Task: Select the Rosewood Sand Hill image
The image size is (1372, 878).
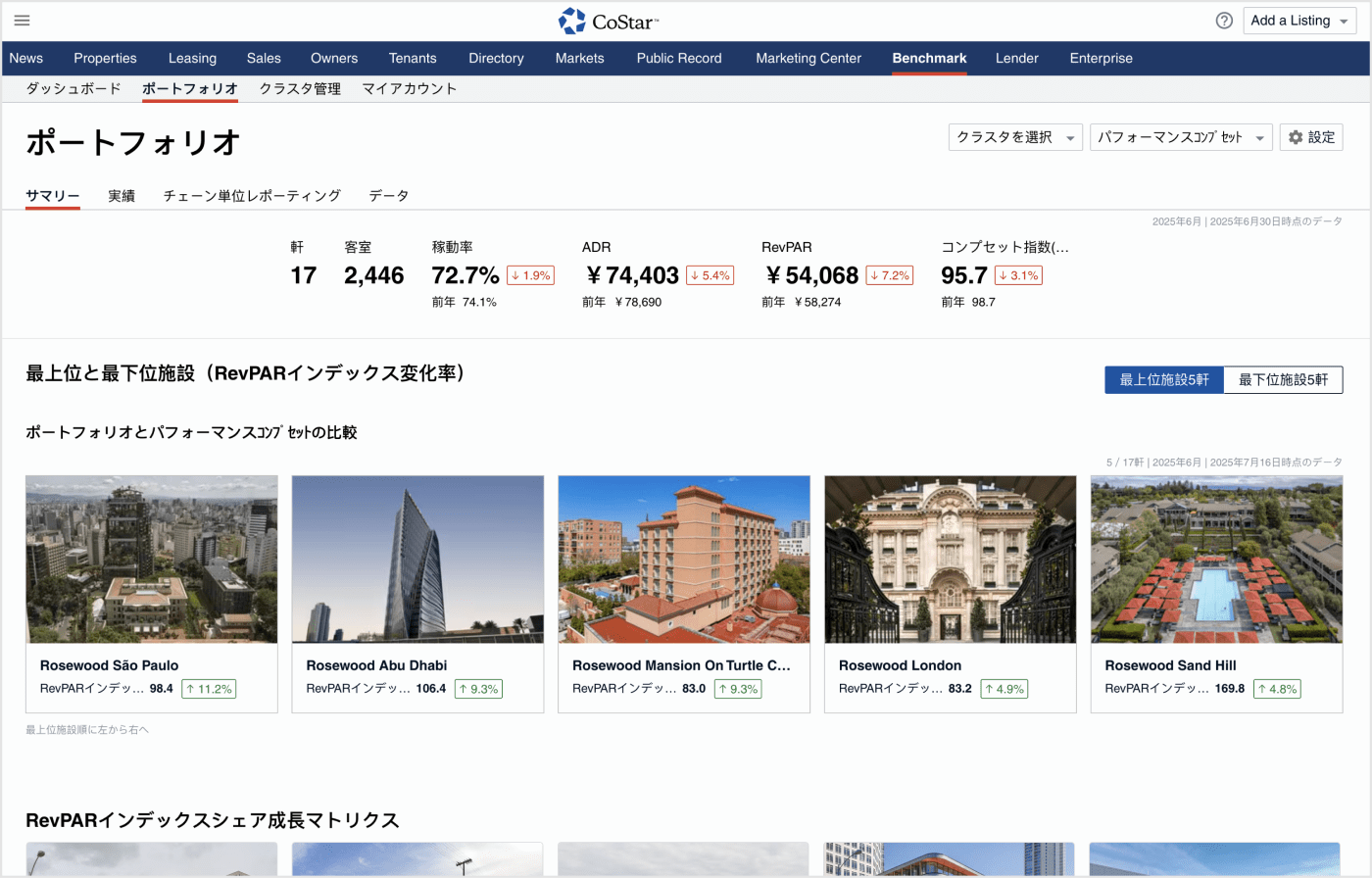Action: [x=1216, y=560]
